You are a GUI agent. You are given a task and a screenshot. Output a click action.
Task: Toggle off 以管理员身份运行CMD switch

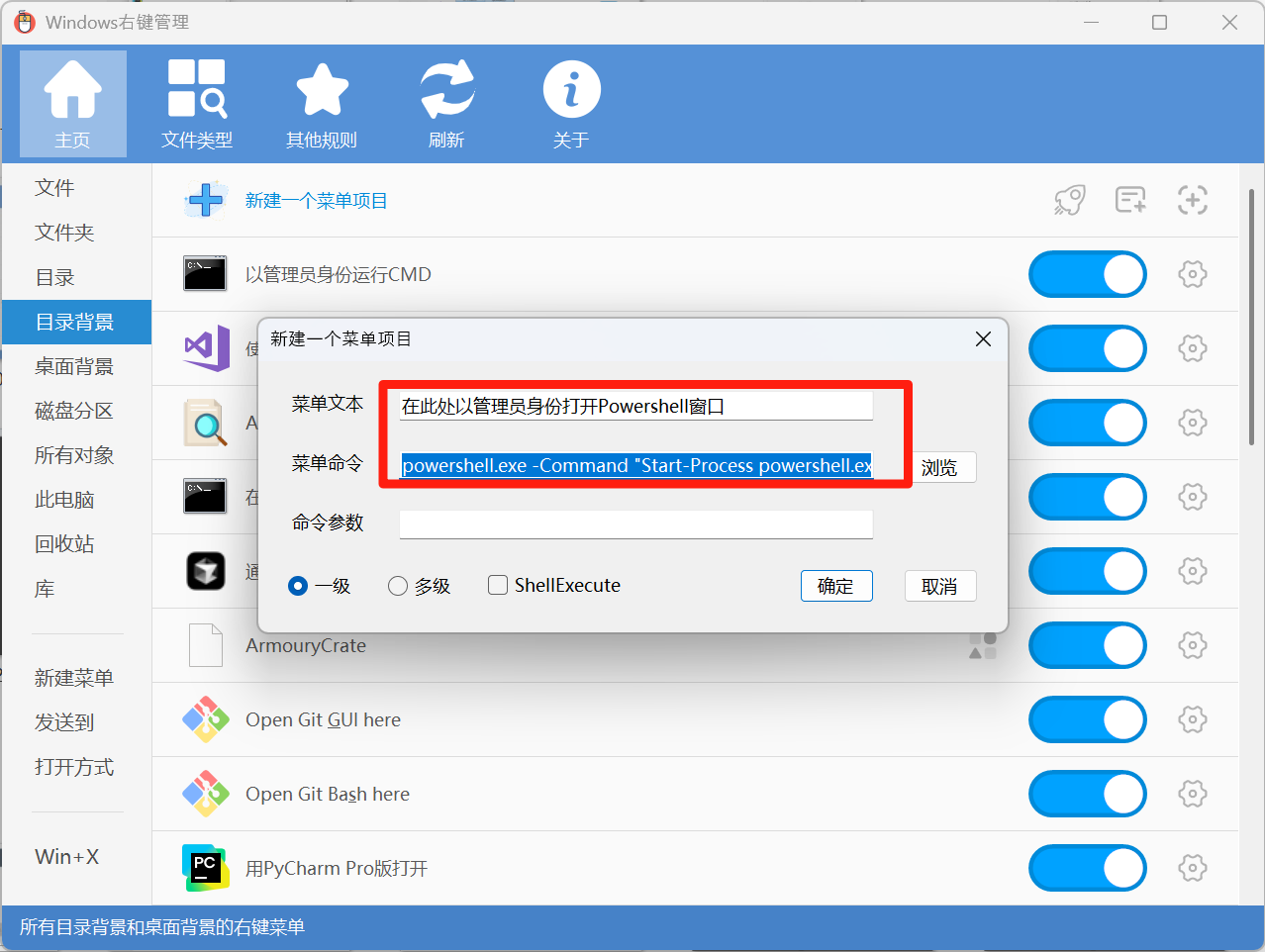click(1088, 274)
